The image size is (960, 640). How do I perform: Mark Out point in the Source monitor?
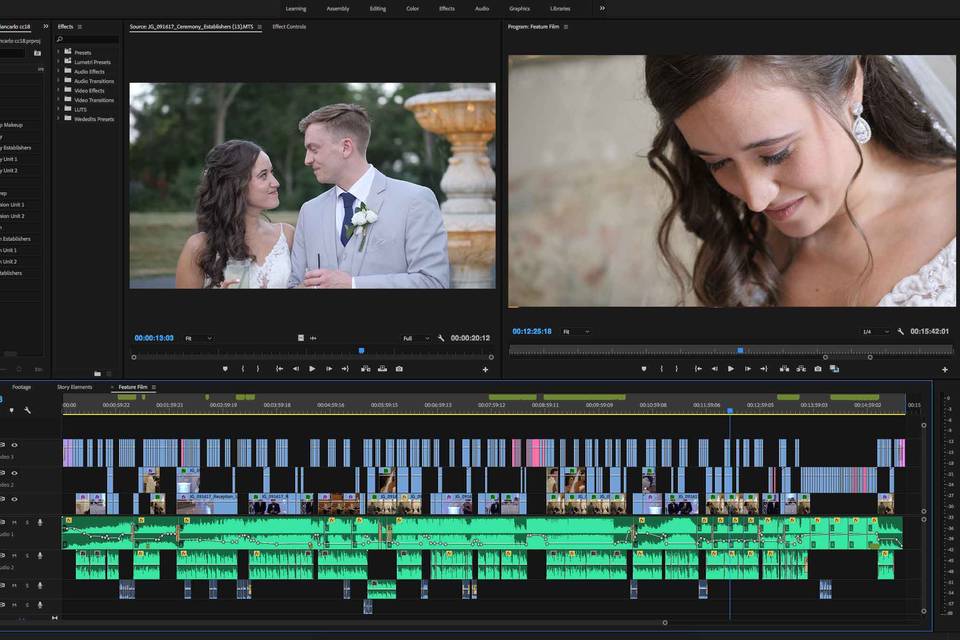point(258,369)
